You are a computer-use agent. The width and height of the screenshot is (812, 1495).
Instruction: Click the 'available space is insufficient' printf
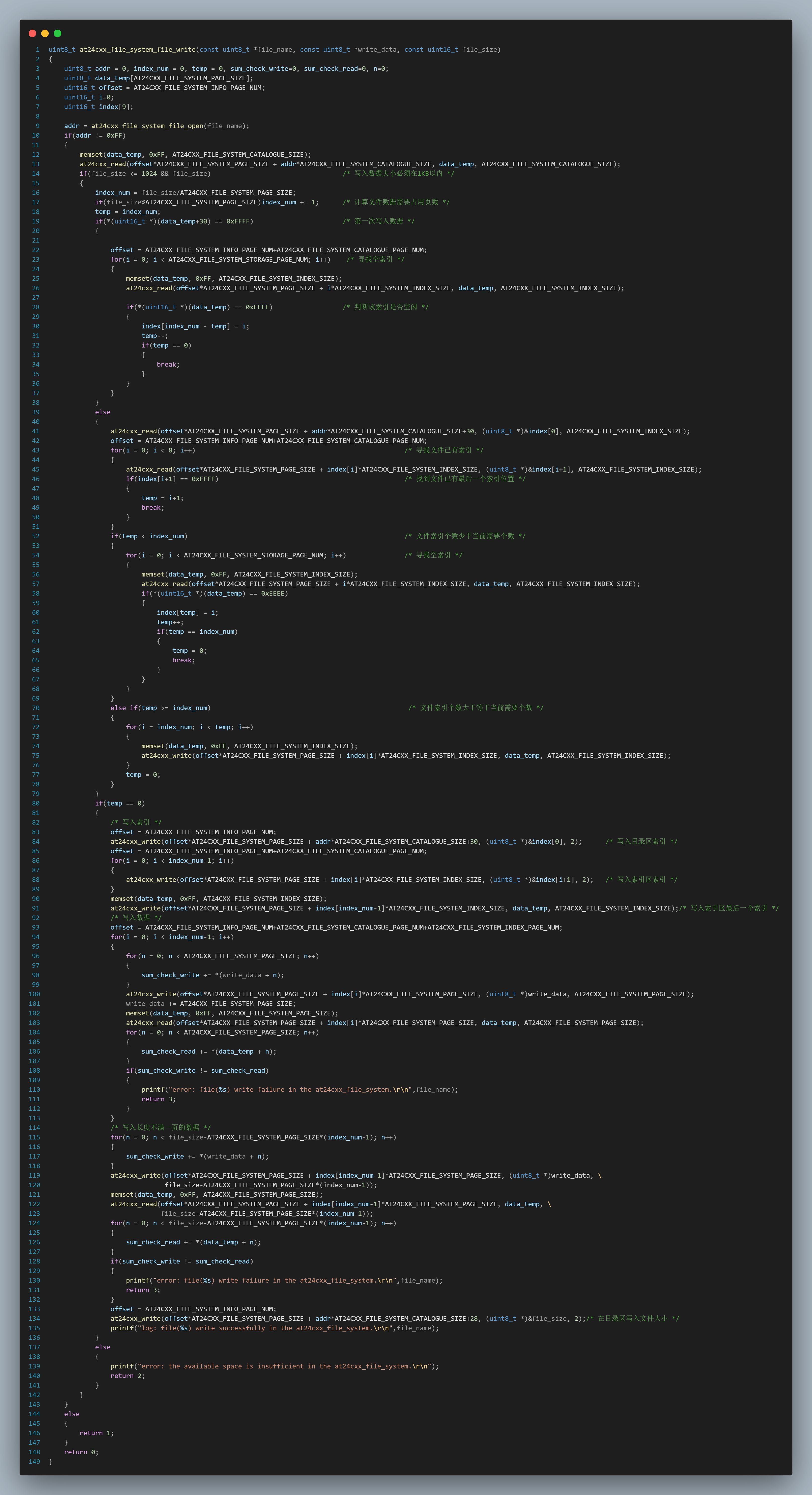(x=274, y=1366)
